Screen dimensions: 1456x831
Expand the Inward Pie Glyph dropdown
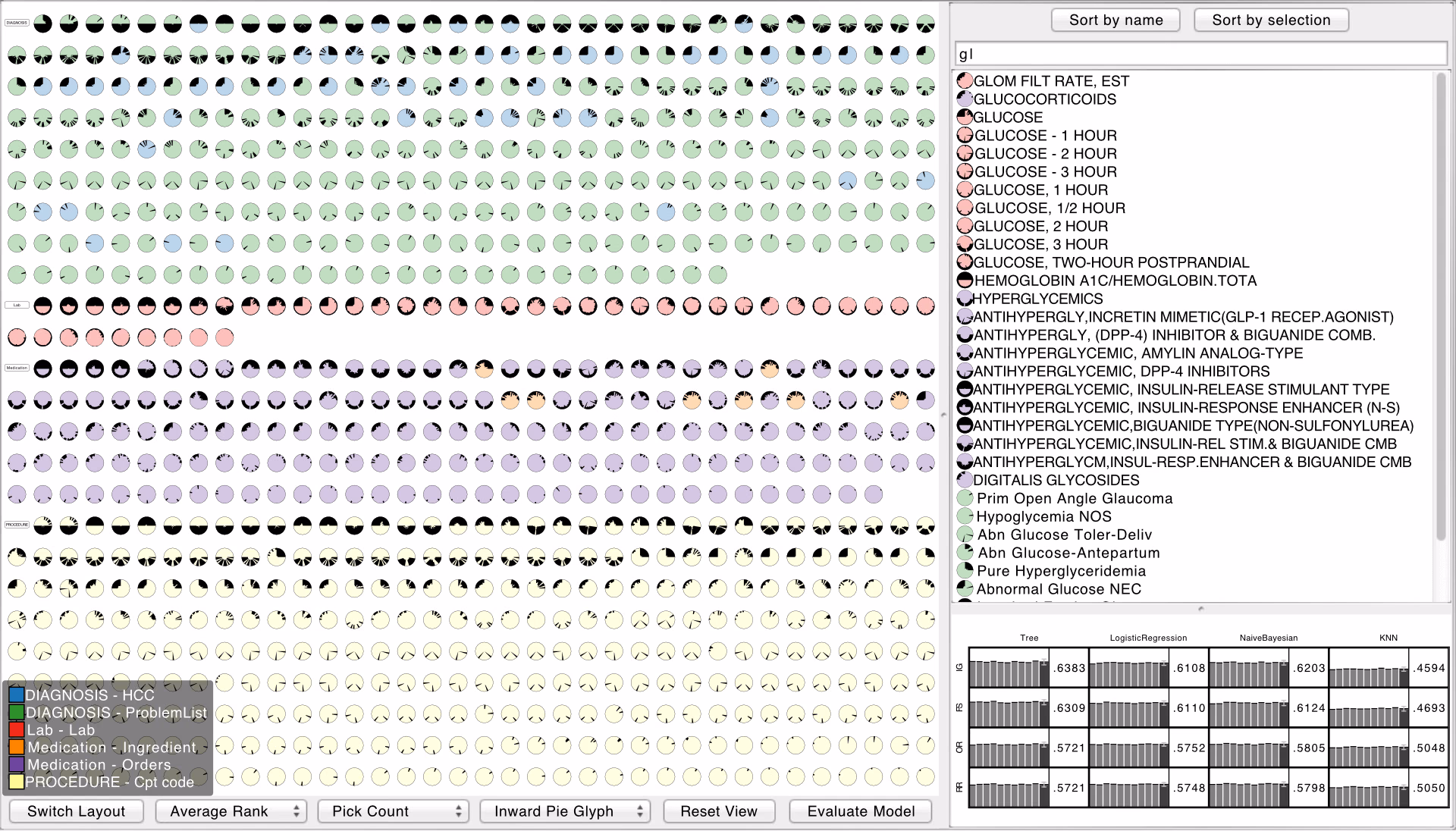565,811
